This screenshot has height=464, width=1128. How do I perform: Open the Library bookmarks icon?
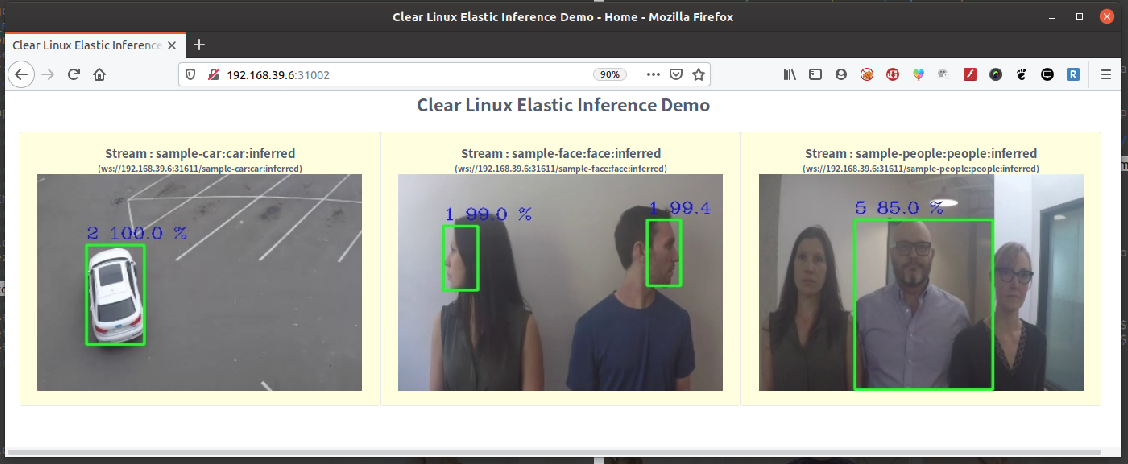coord(790,74)
